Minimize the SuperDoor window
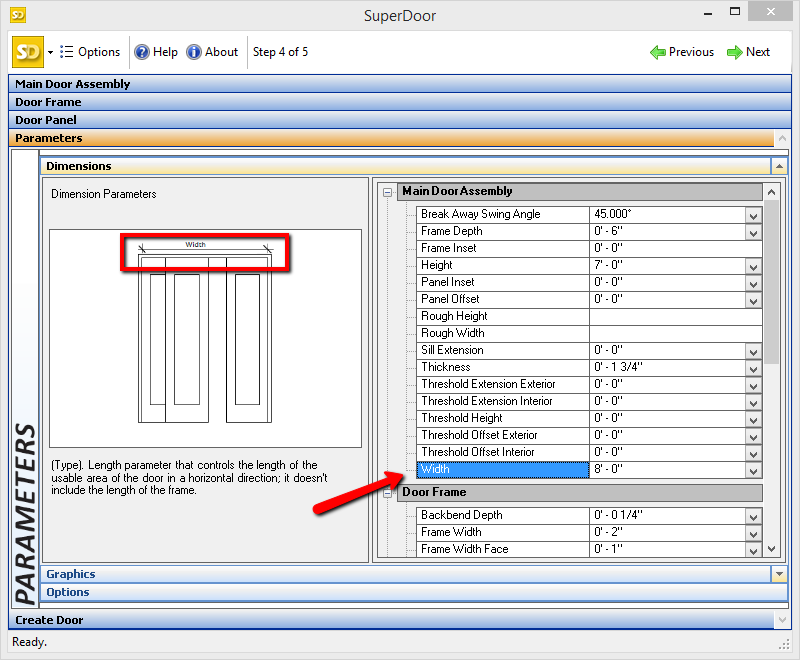Screen dimensions: 800x660 pos(708,13)
